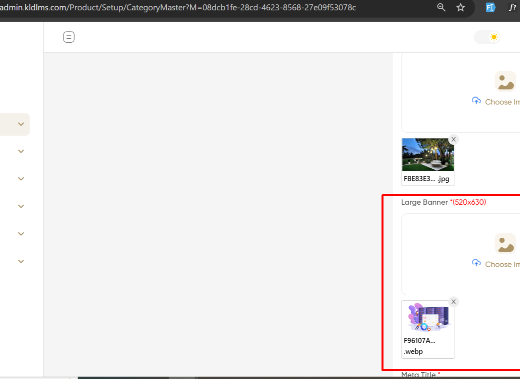Toggle the sidebar menu hamburger icon
The width and height of the screenshot is (520, 379).
(x=69, y=37)
